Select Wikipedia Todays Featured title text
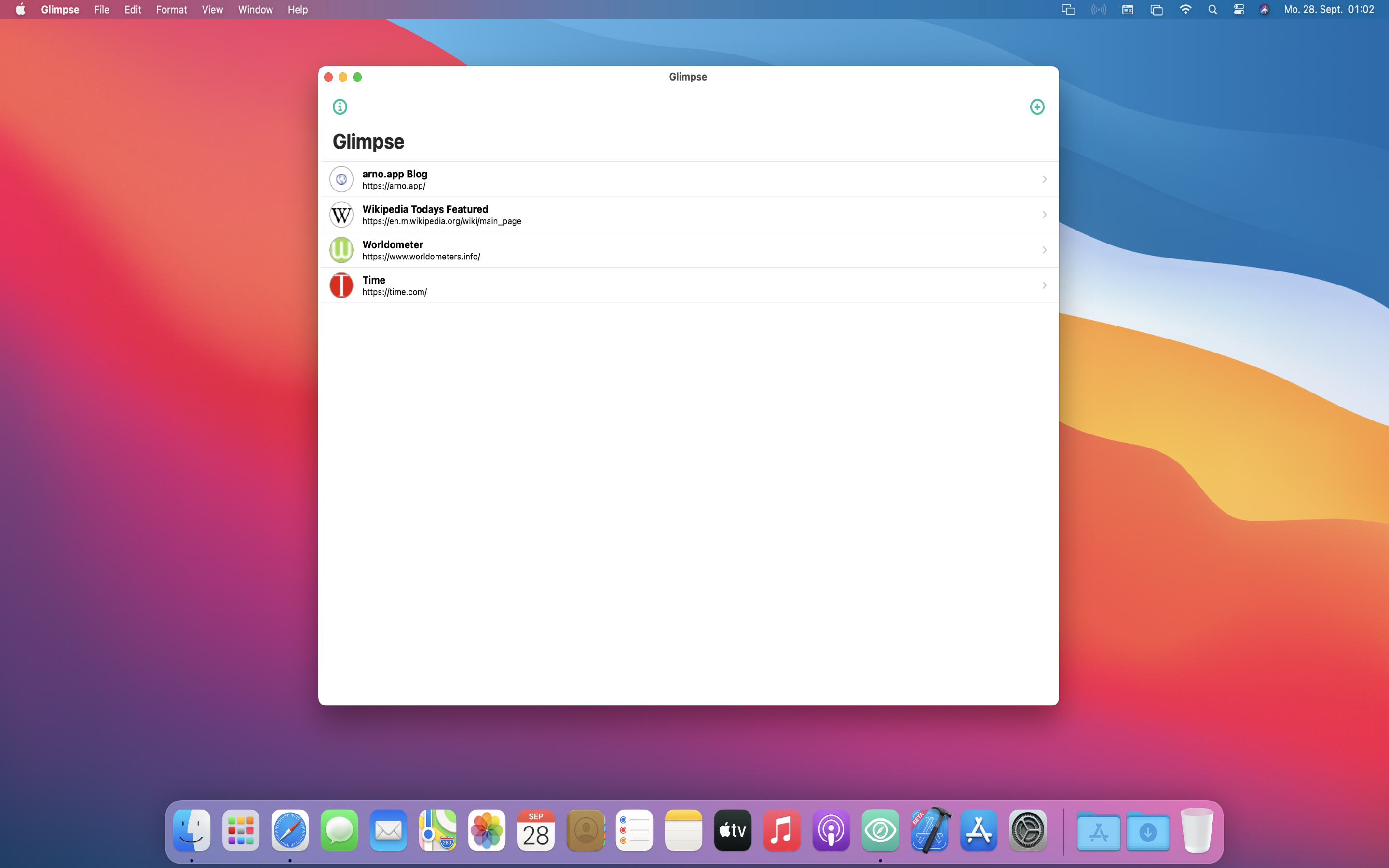Viewport: 1389px width, 868px height. [x=425, y=209]
